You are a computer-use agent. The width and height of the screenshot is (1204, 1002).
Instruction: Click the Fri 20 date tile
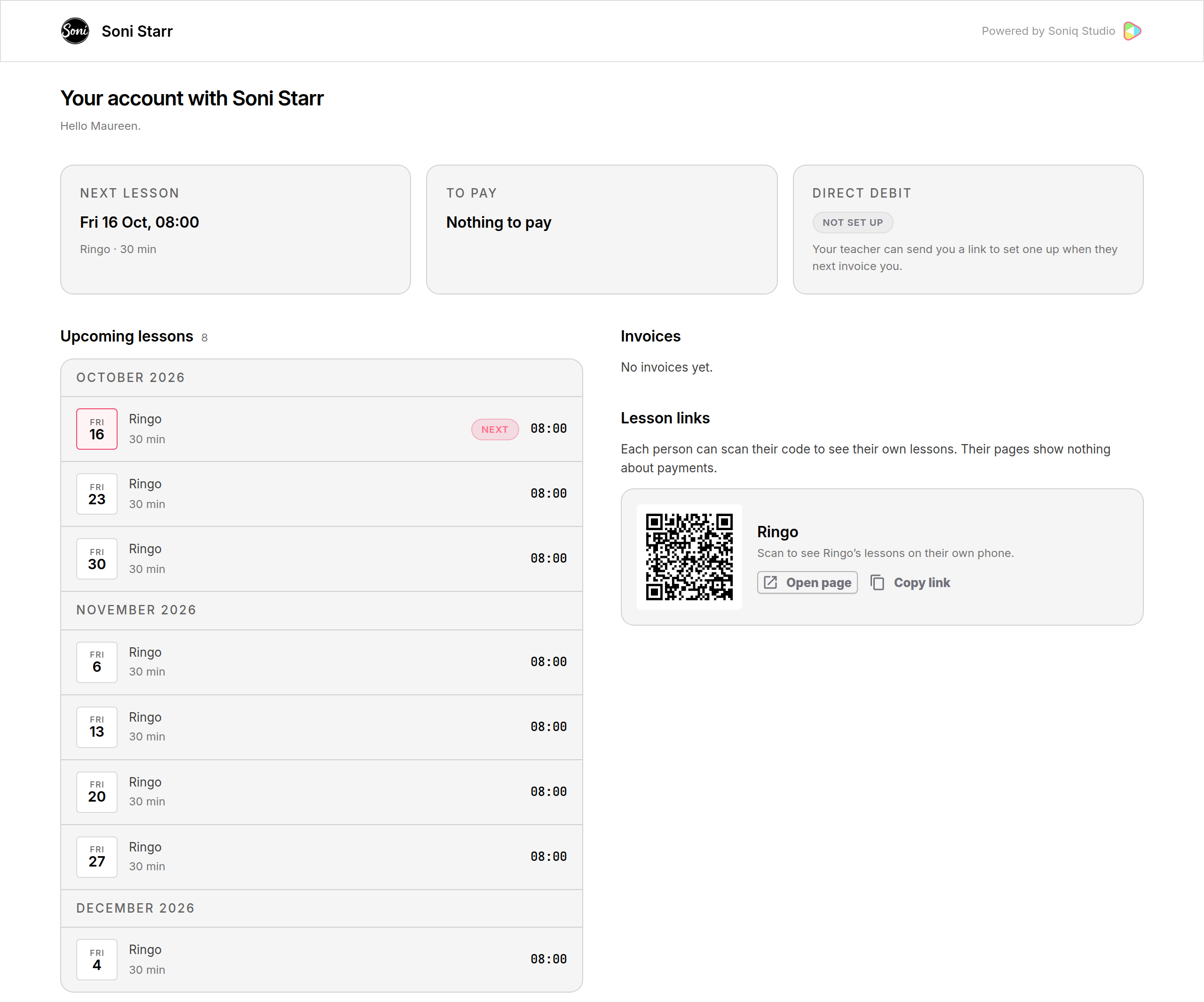click(x=97, y=792)
